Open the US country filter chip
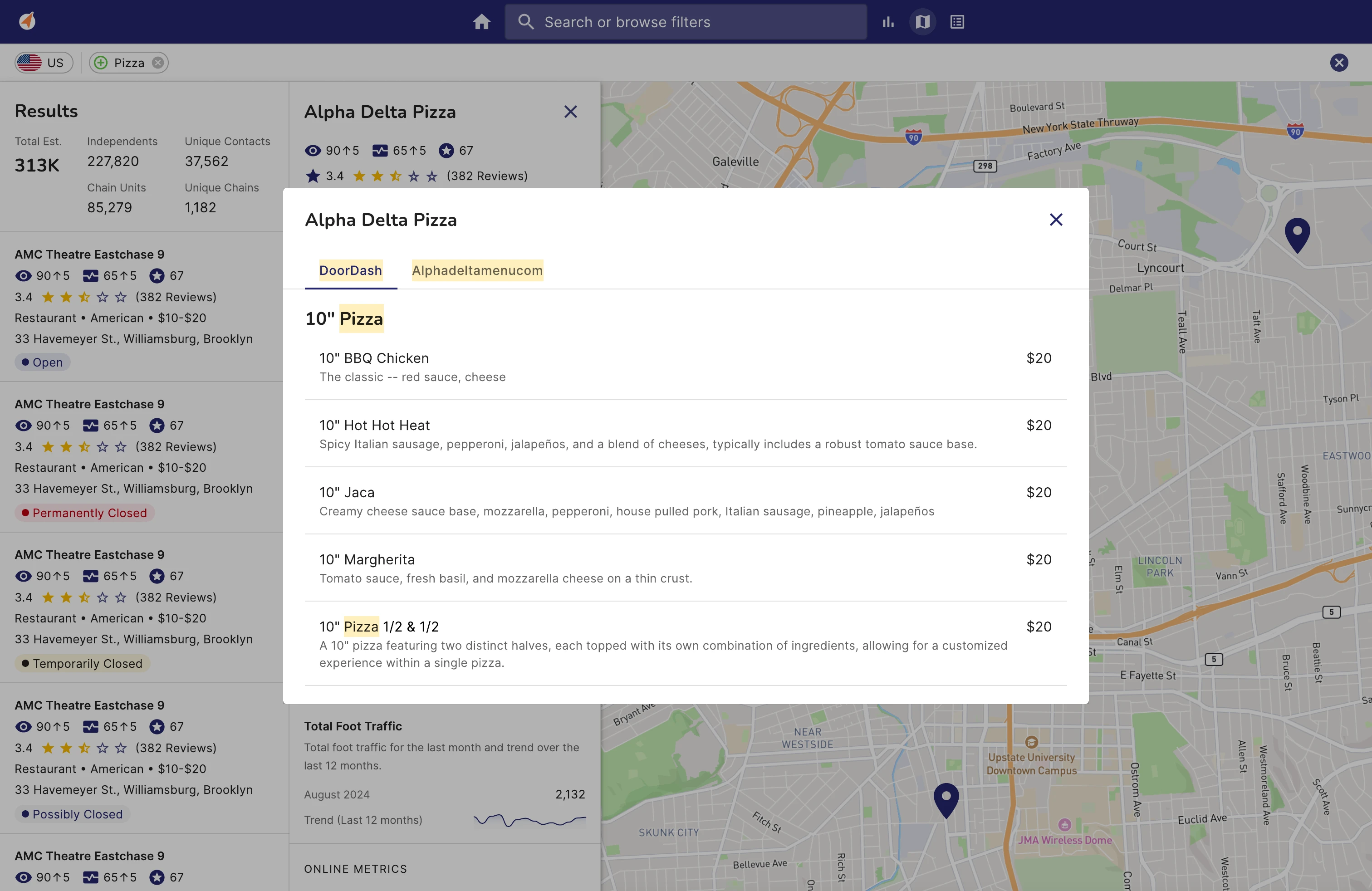This screenshot has width=1372, height=891. (44, 63)
